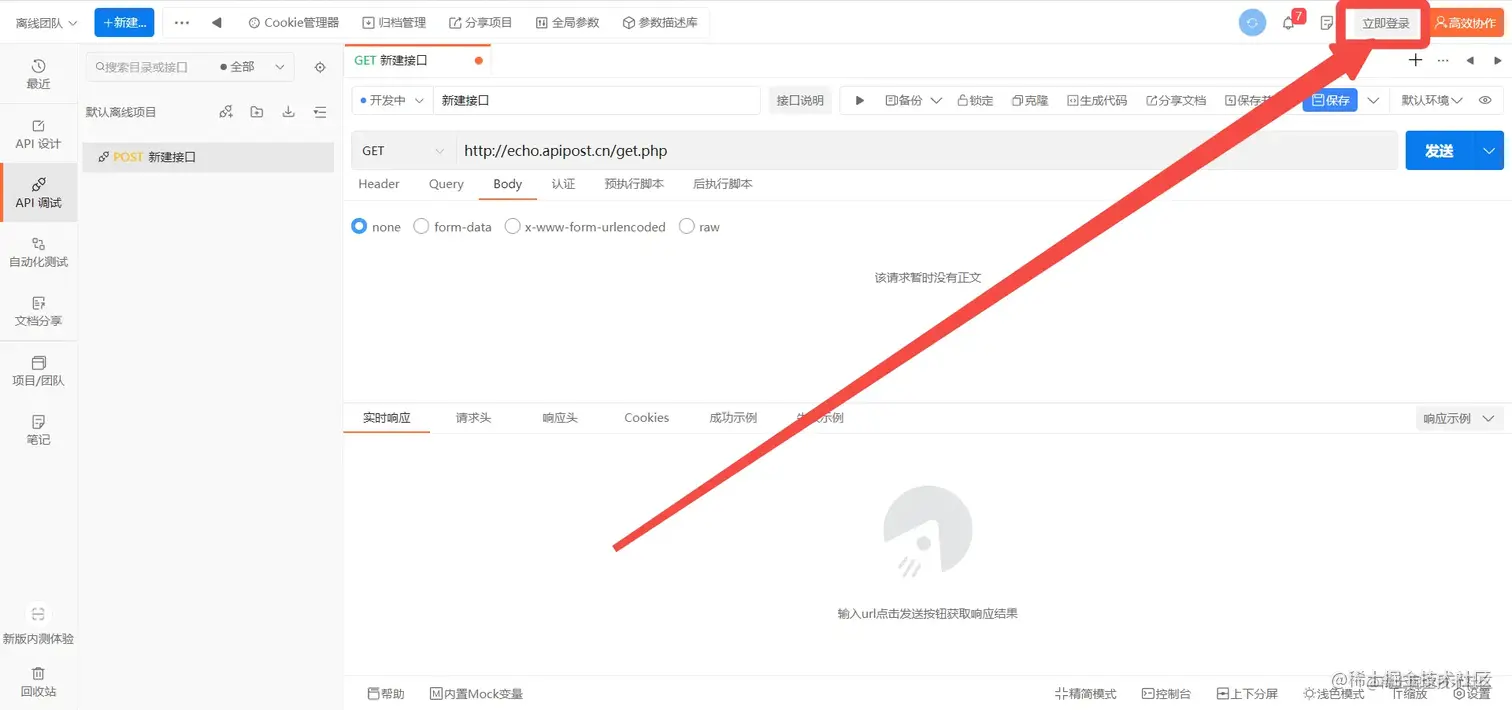Click the locate-current-interface target icon
The height and width of the screenshot is (710, 1512).
click(x=320, y=67)
